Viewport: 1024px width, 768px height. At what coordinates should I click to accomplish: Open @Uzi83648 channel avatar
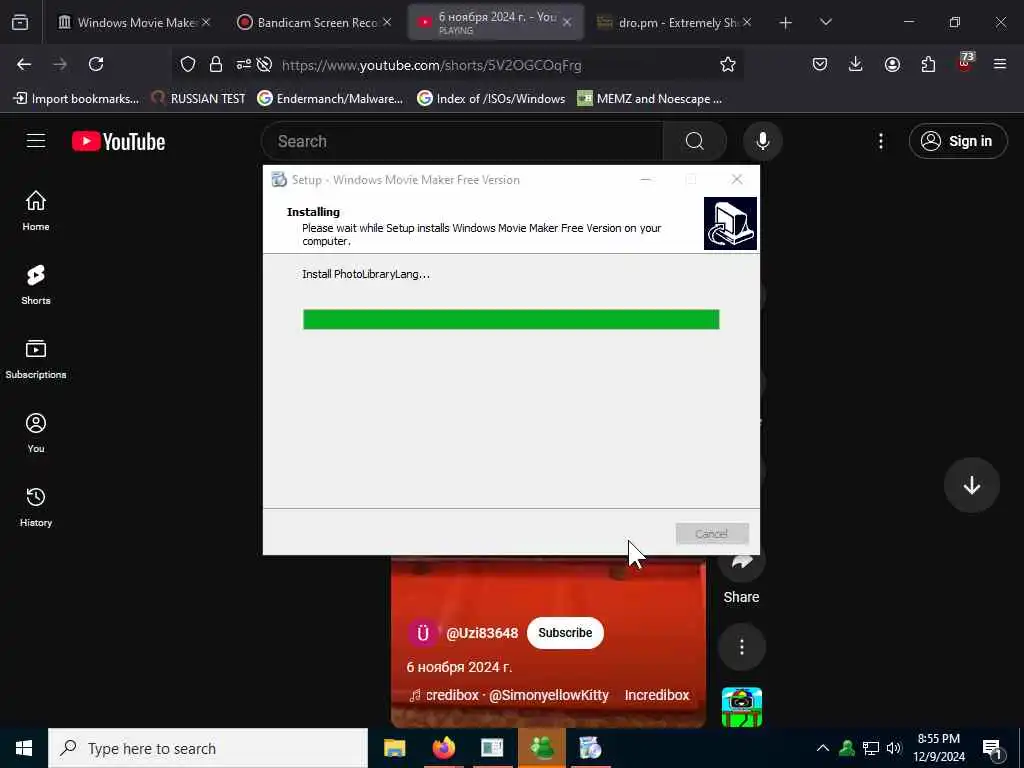pyautogui.click(x=423, y=633)
